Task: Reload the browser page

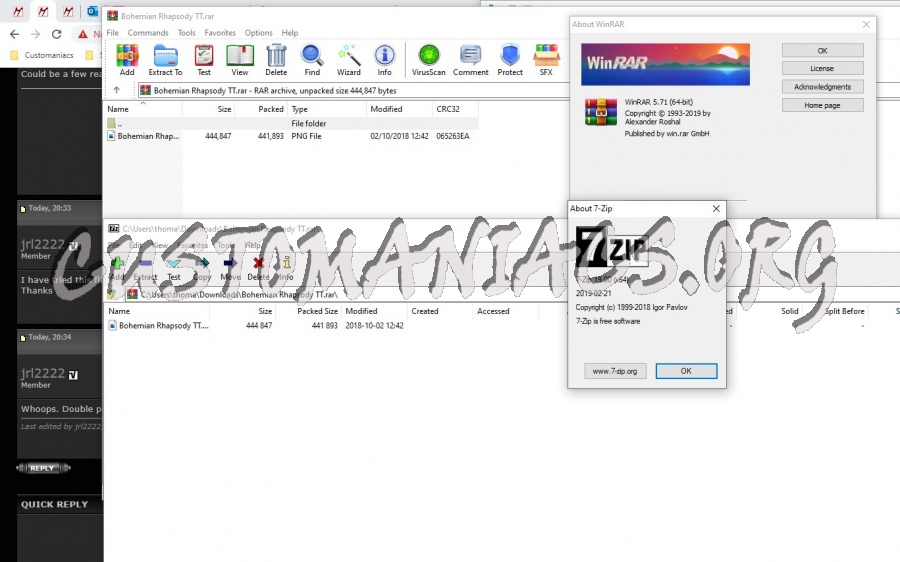Action: [56, 34]
